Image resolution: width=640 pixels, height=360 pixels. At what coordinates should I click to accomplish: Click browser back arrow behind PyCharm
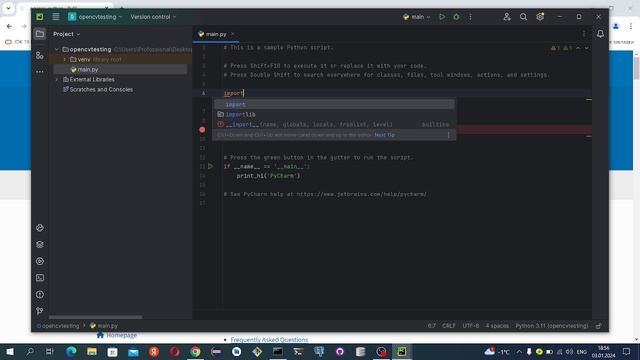coord(9,26)
